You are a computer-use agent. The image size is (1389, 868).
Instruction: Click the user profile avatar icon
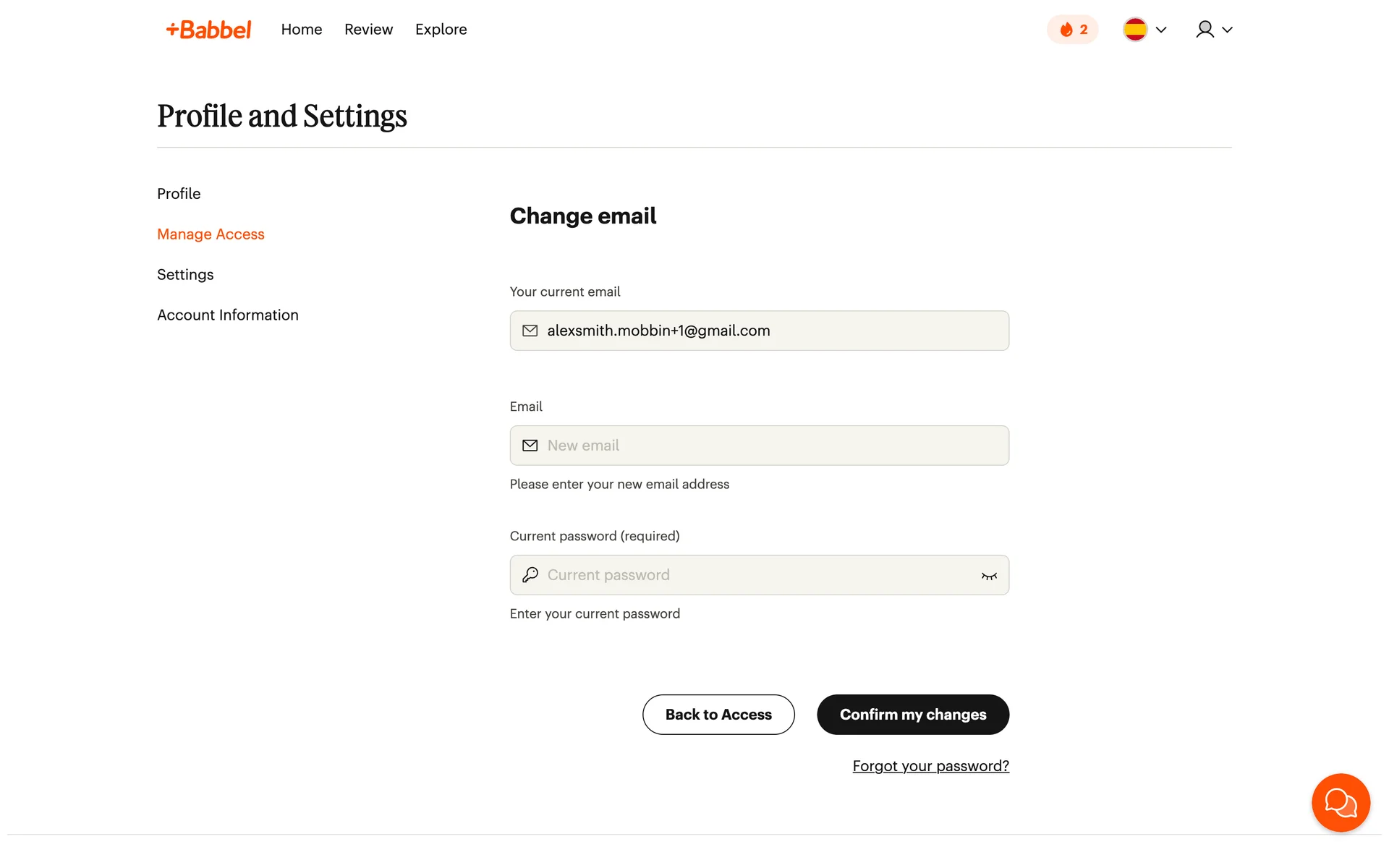coord(1205,30)
